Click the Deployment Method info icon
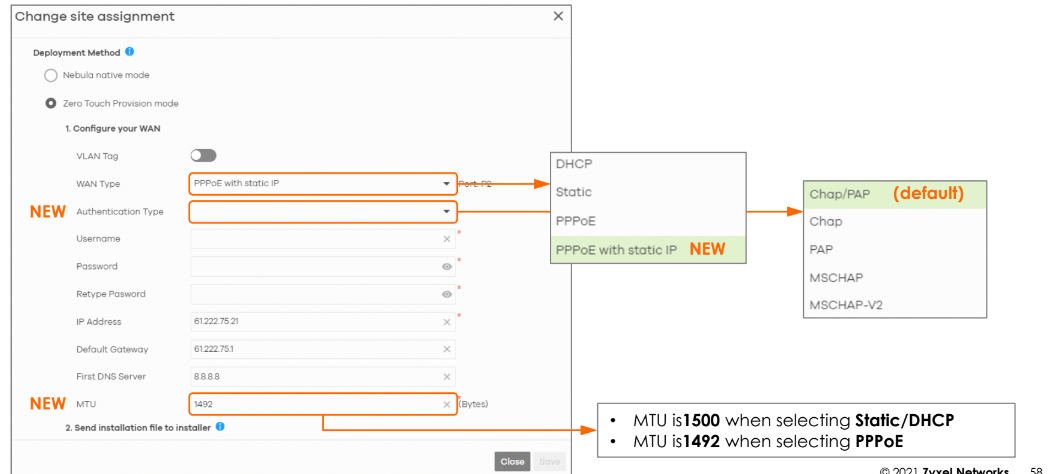Image resolution: width=1052 pixels, height=474 pixels. [130, 53]
